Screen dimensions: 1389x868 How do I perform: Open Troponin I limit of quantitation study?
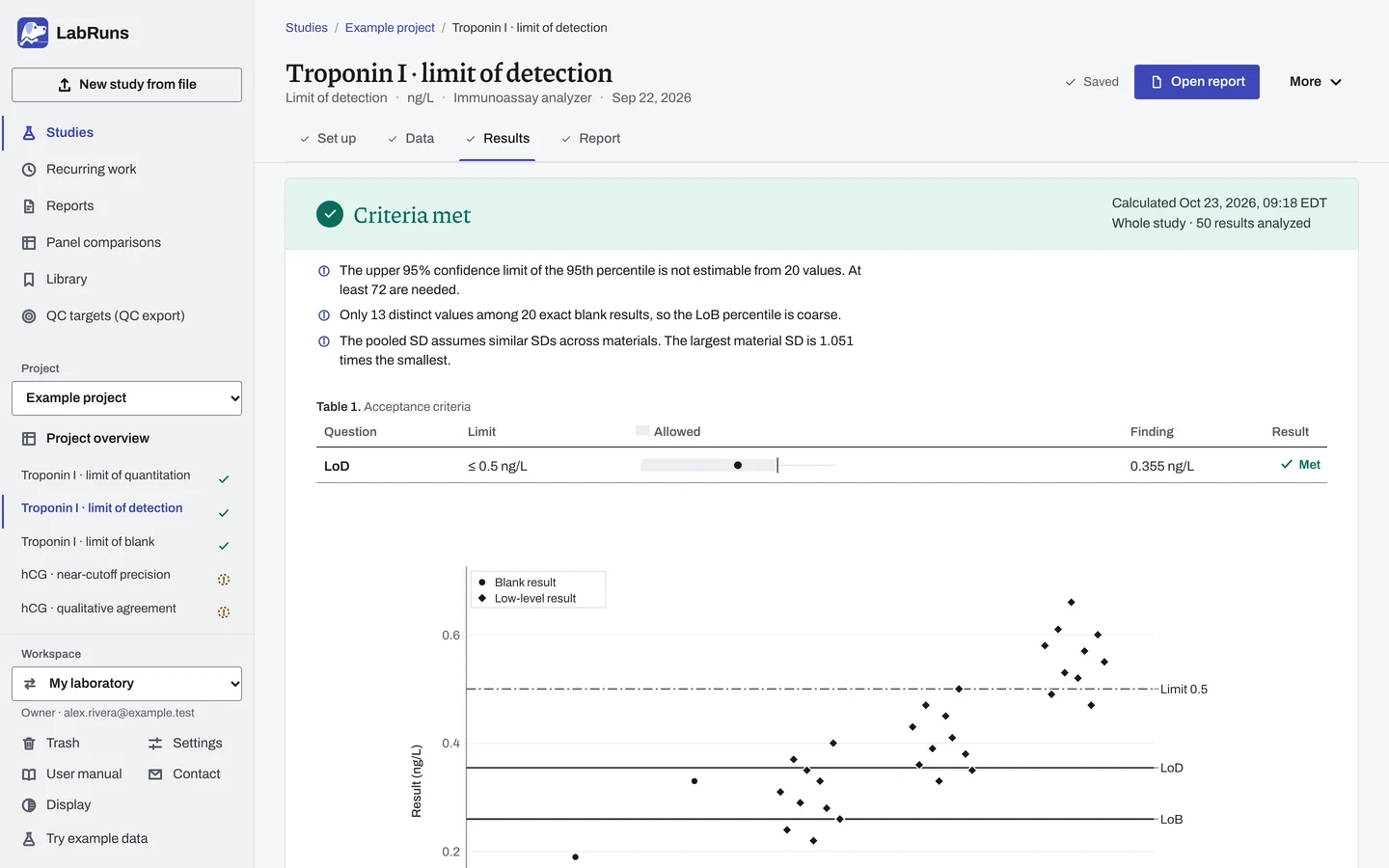(x=106, y=475)
